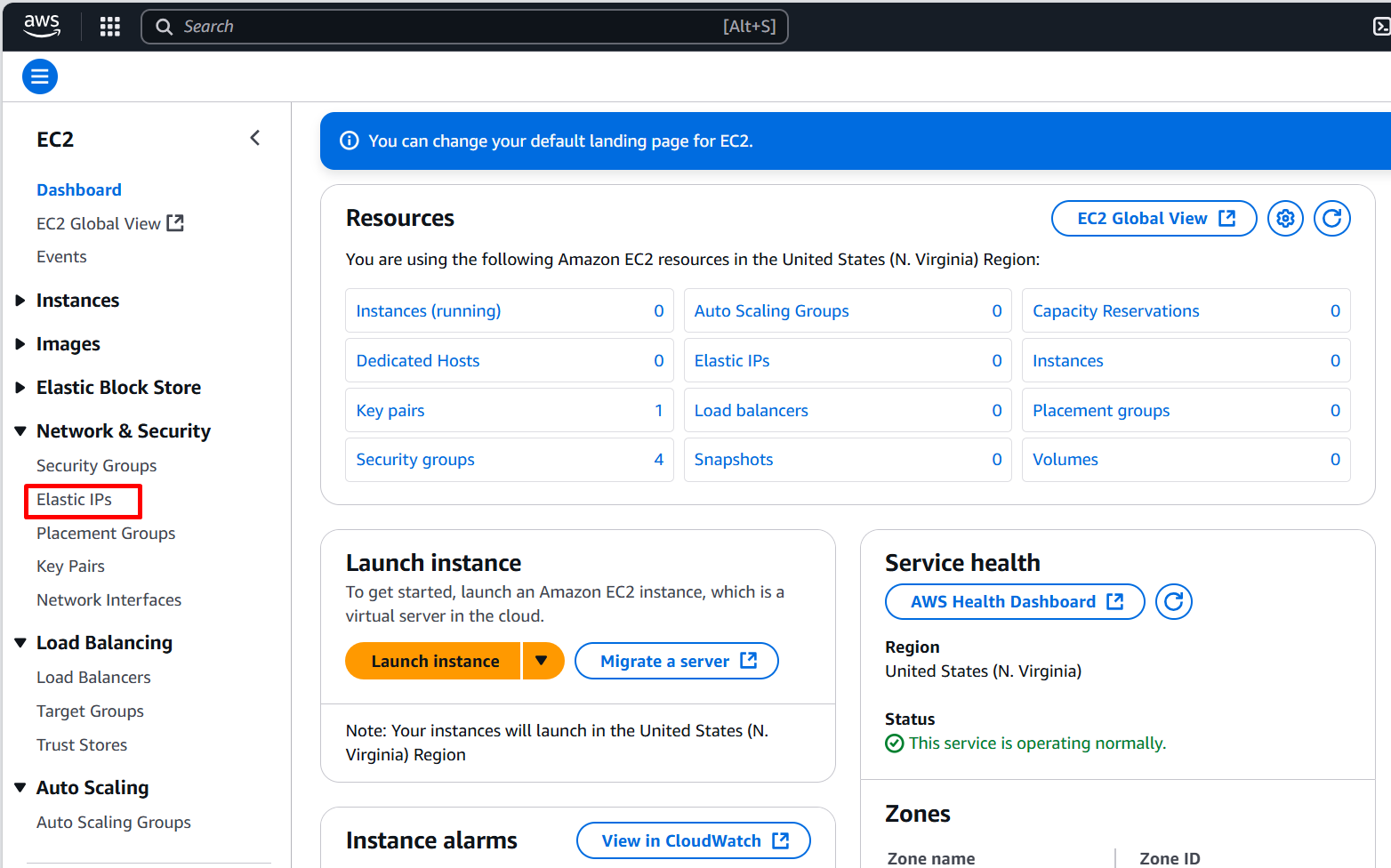Open Elastic IPs in sidebar
This screenshot has width=1391, height=868.
(x=74, y=500)
